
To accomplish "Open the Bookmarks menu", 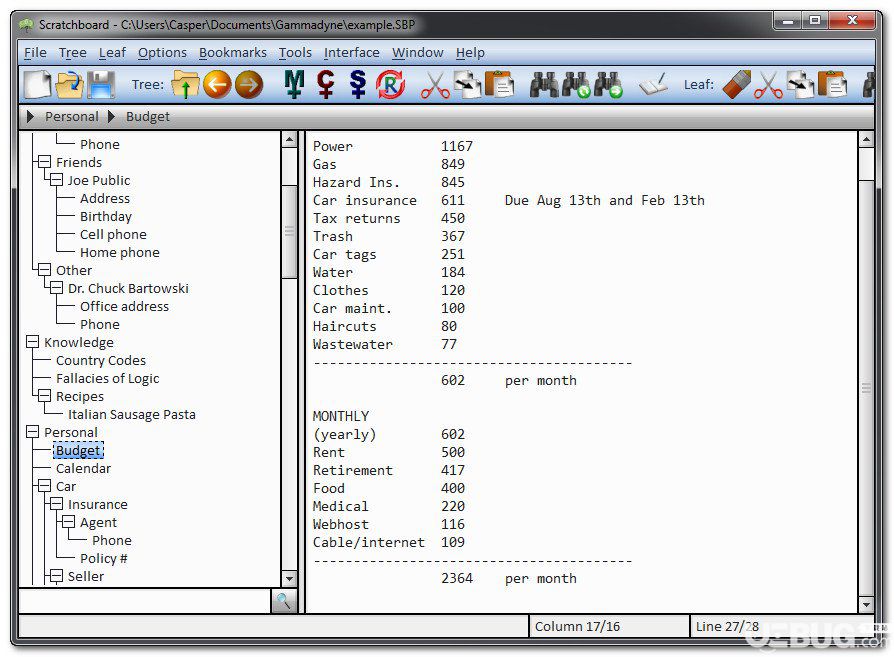I will (x=233, y=52).
